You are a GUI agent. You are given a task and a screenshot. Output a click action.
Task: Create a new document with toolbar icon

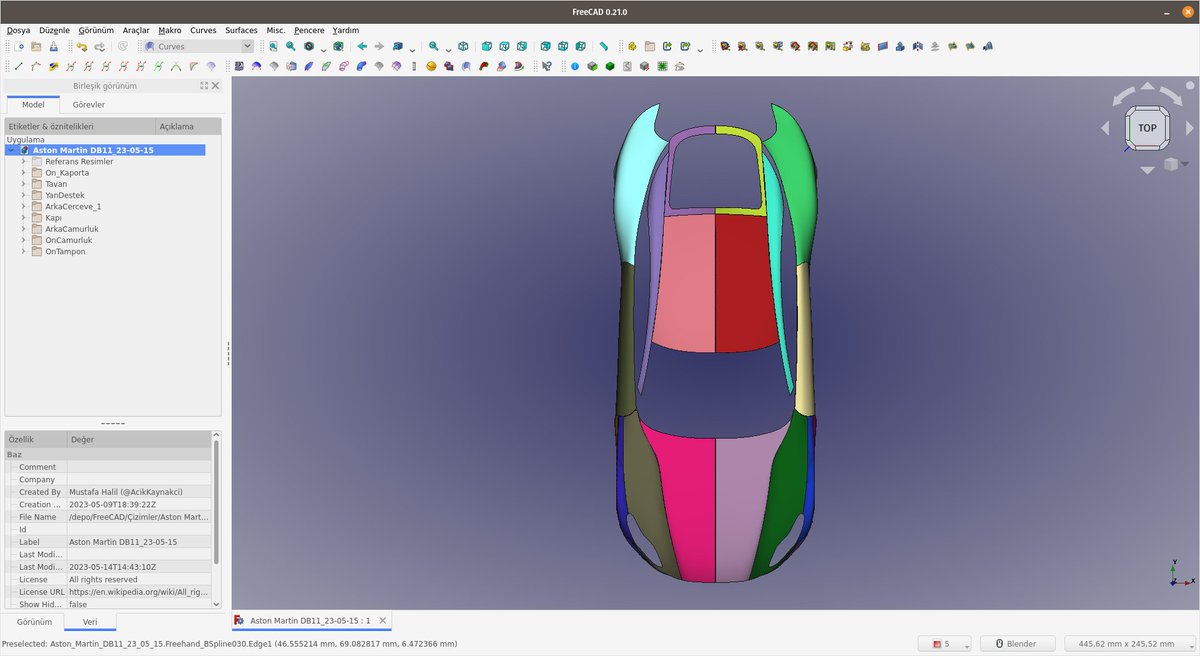[x=19, y=46]
